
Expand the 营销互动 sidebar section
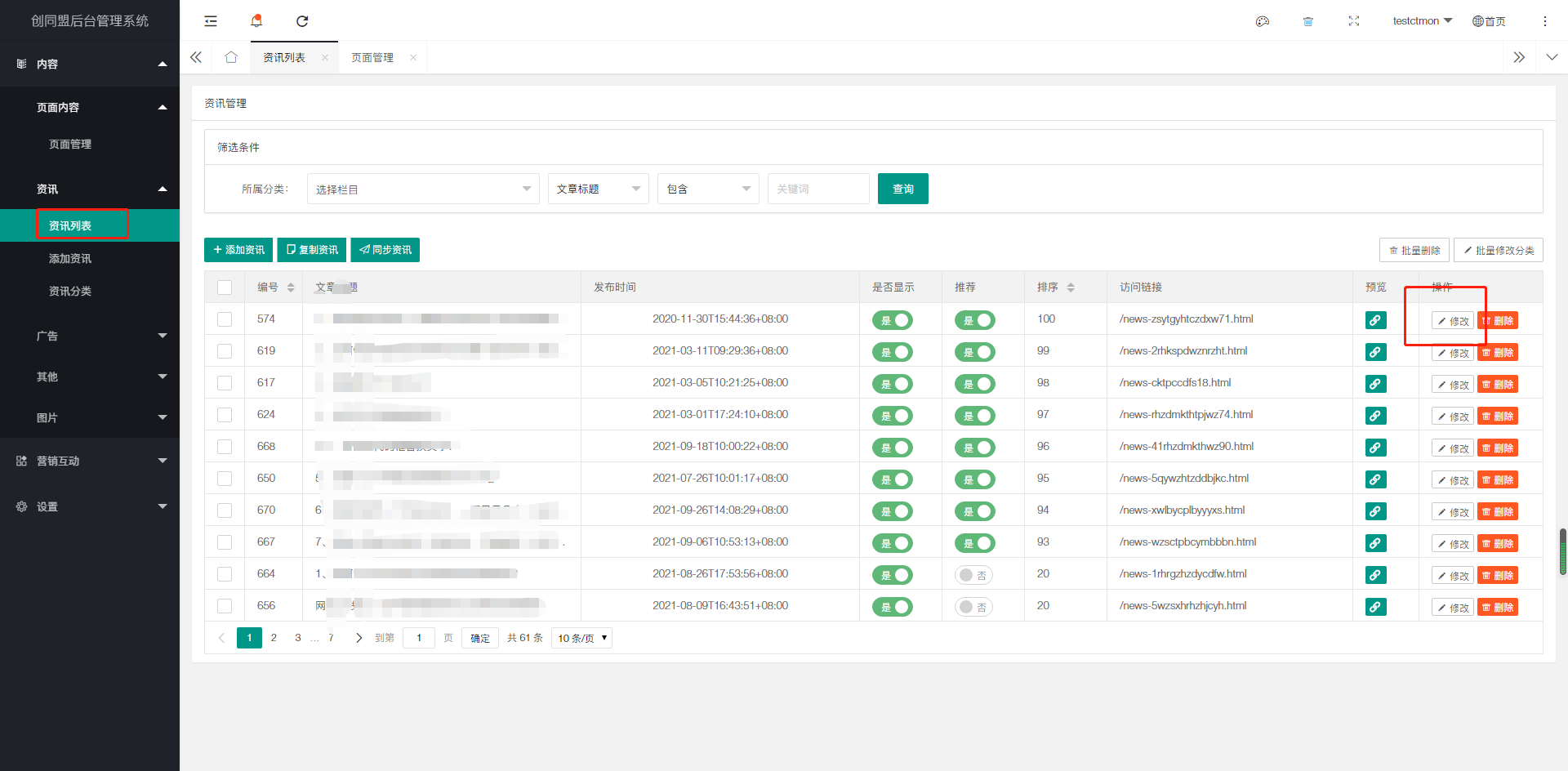[90, 461]
